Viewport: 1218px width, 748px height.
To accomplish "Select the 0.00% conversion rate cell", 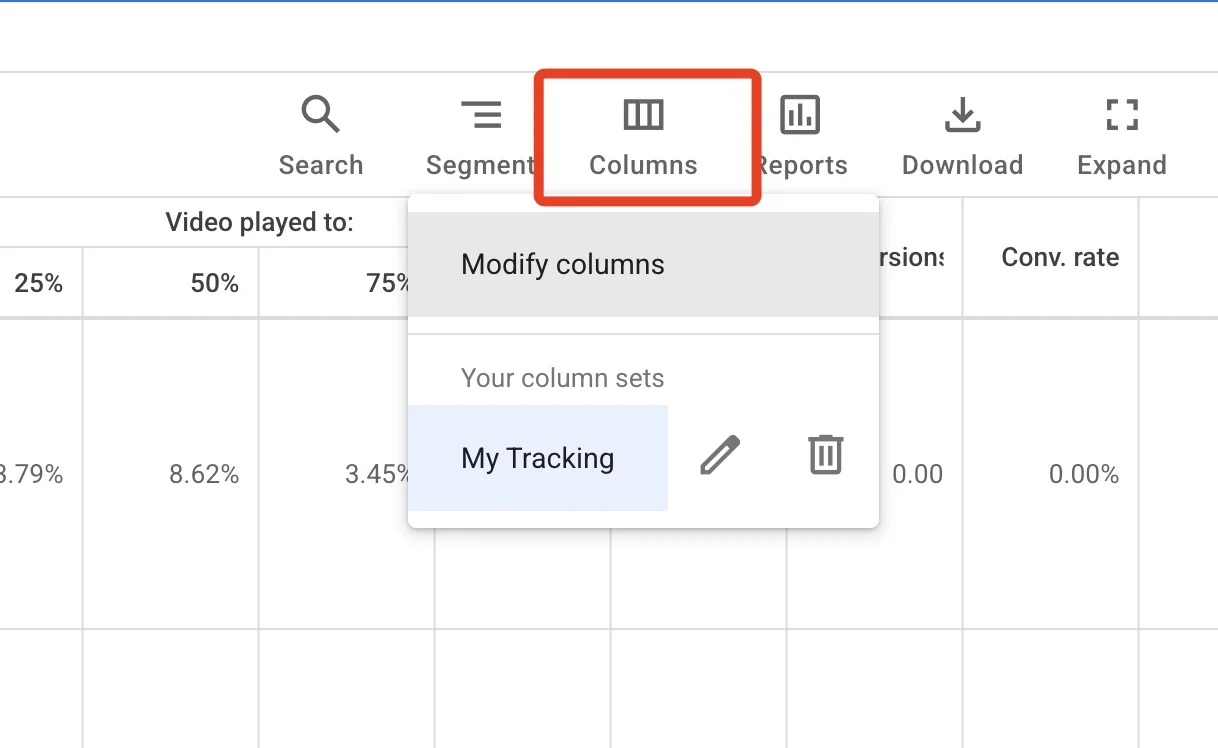I will click(x=1084, y=474).
